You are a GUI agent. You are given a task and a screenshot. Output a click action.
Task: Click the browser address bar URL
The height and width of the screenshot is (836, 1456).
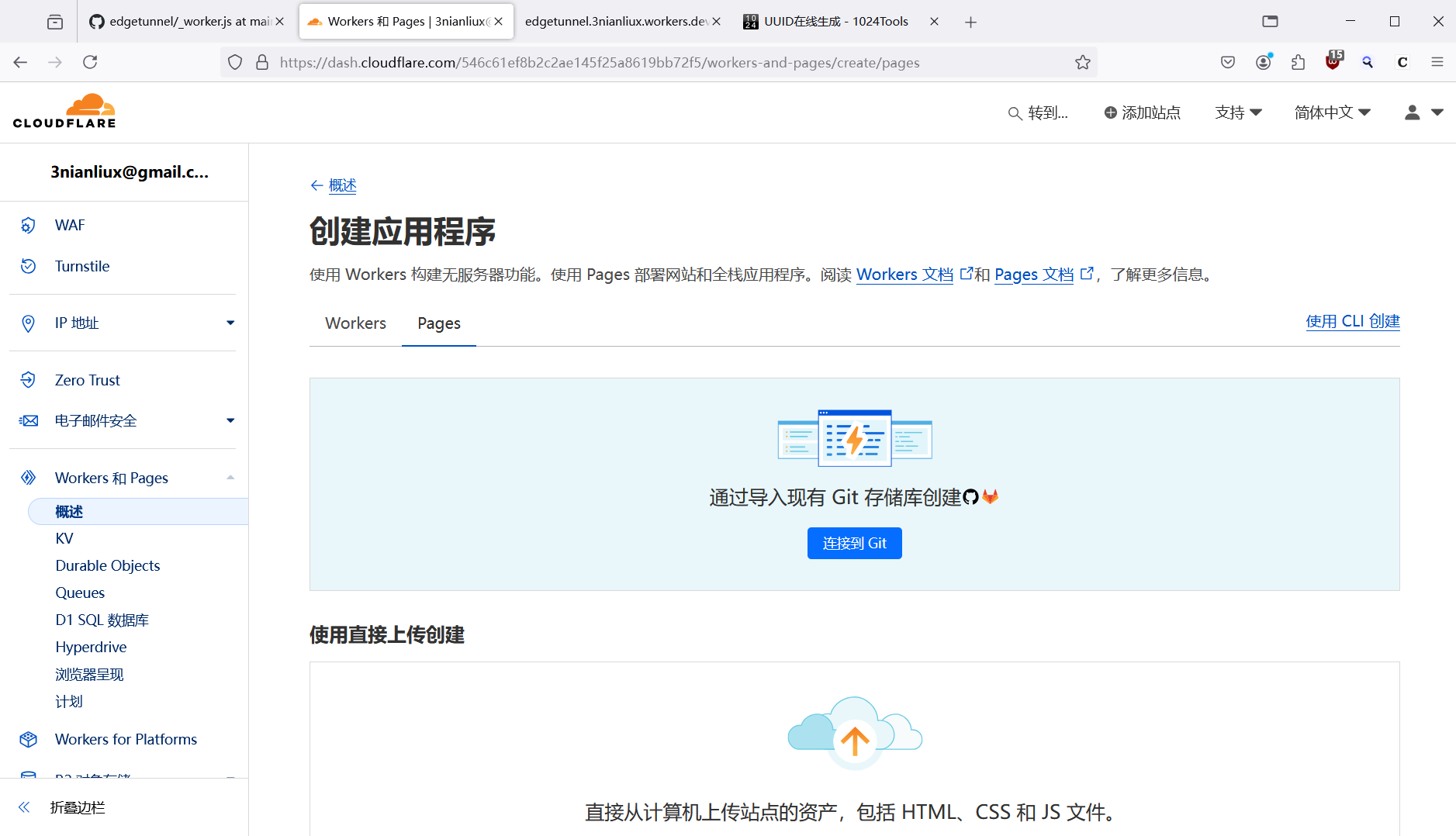click(600, 63)
